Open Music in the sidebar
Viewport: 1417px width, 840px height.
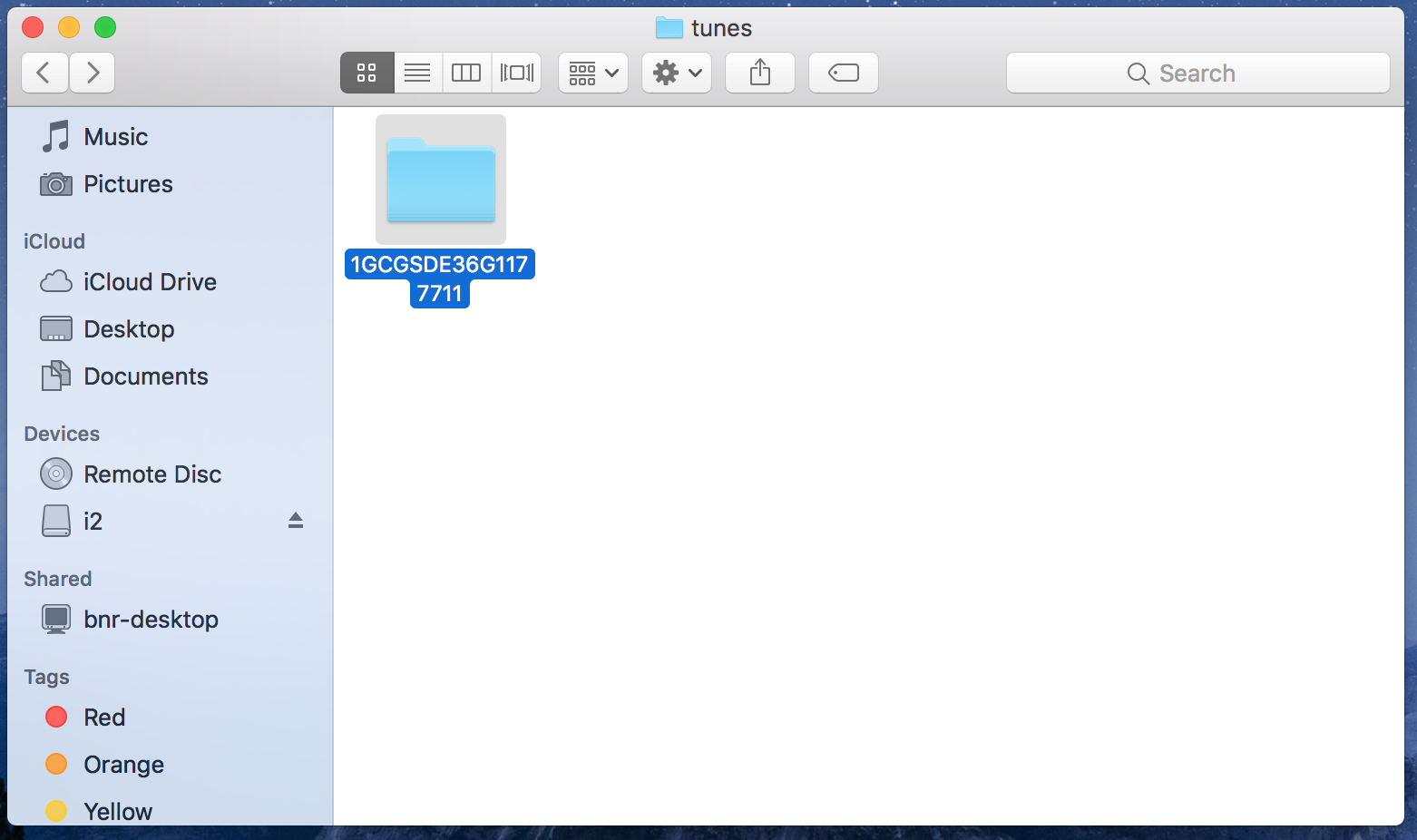(170, 137)
